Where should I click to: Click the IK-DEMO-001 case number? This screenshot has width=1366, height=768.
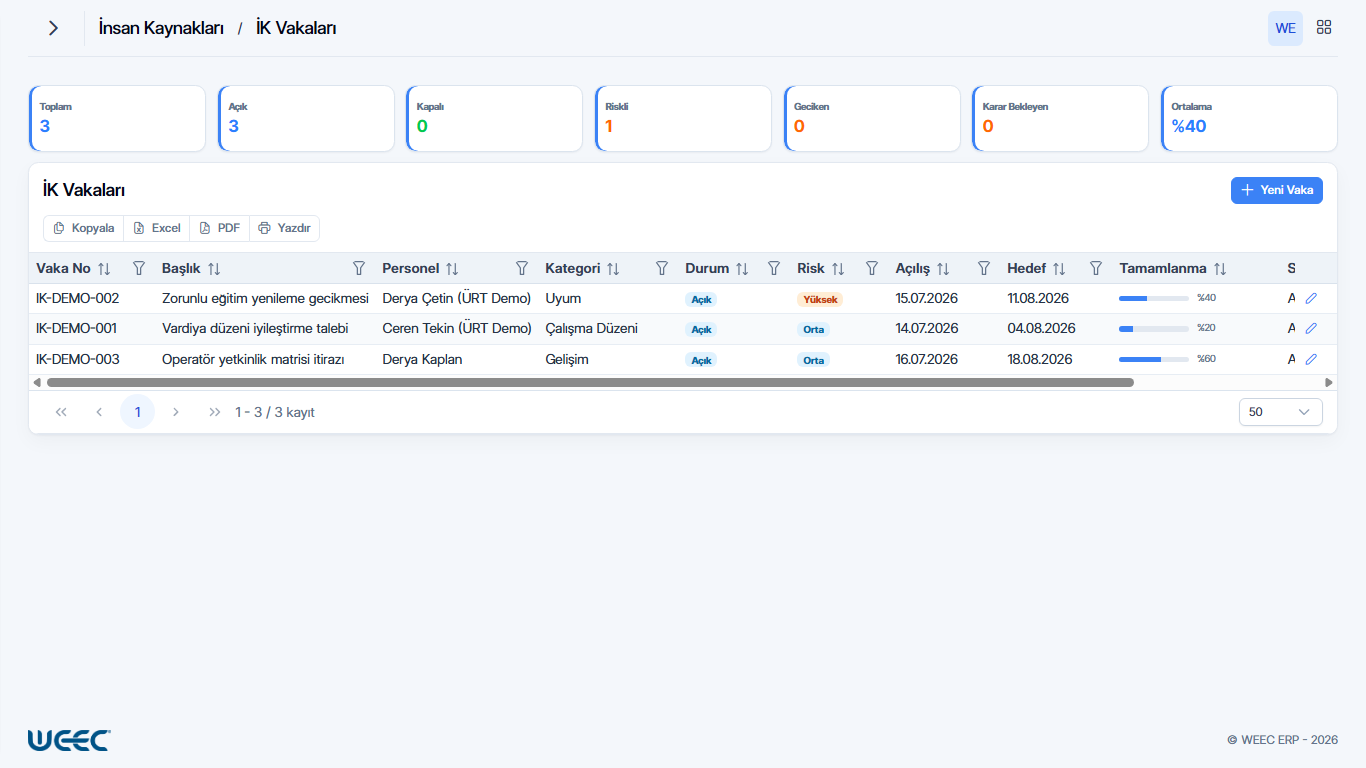(x=76, y=328)
